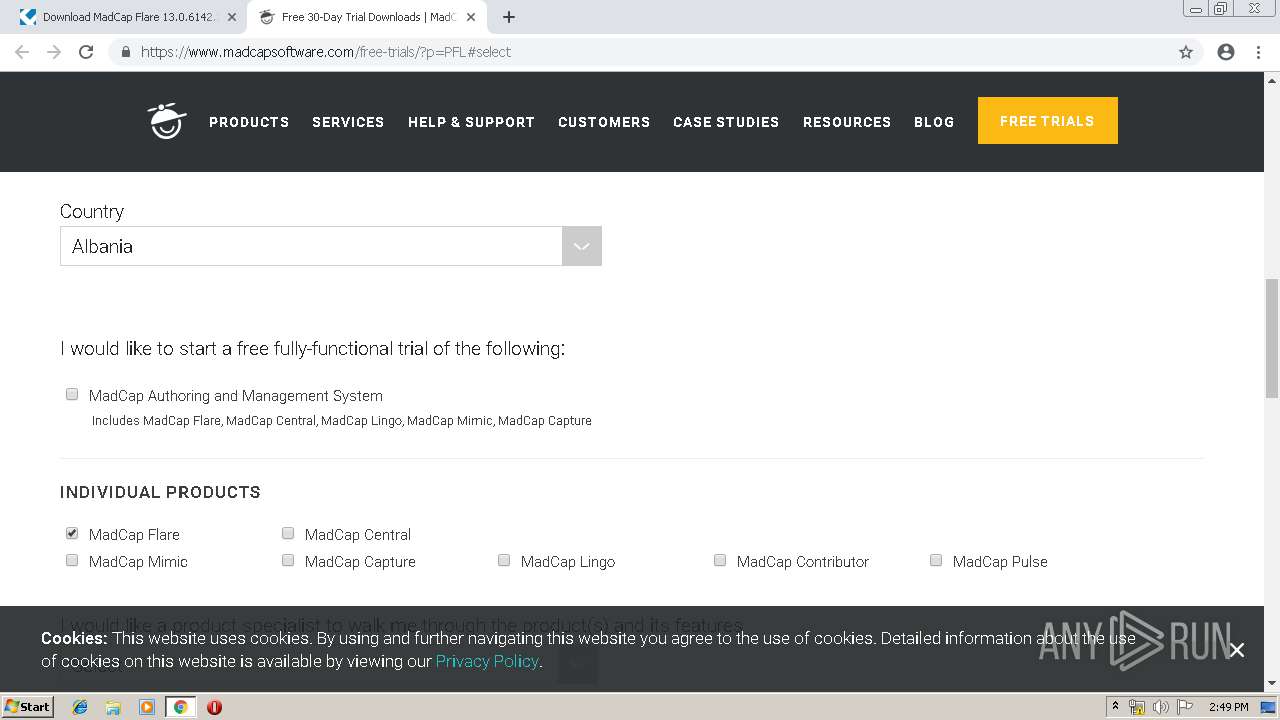Launch Internet Explorer from taskbar
Viewport: 1280px width, 720px height.
[80, 707]
